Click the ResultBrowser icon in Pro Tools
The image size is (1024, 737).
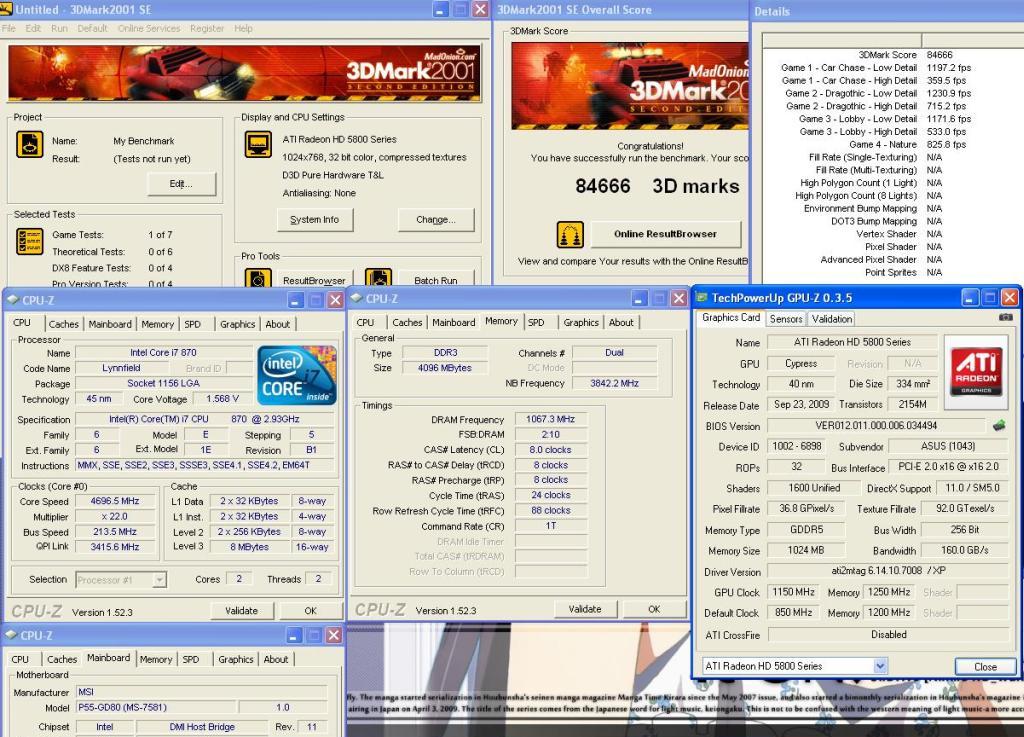[x=258, y=279]
